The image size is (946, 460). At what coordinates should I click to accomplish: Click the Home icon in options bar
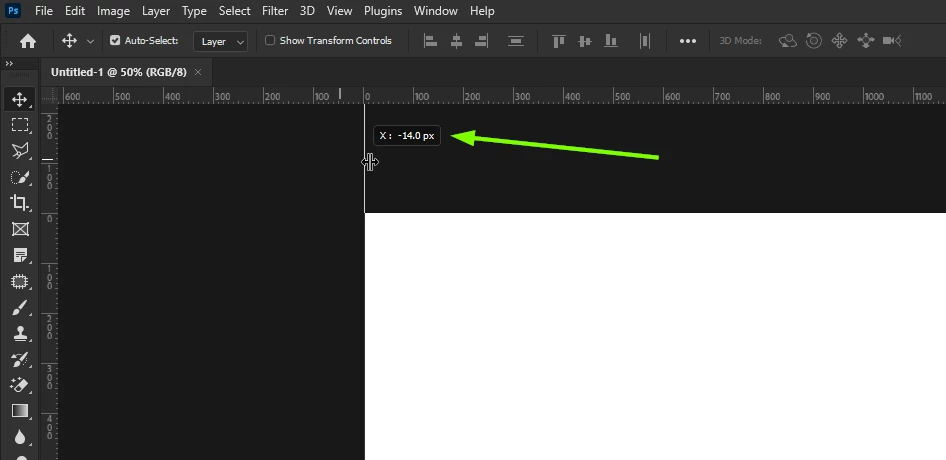point(28,41)
